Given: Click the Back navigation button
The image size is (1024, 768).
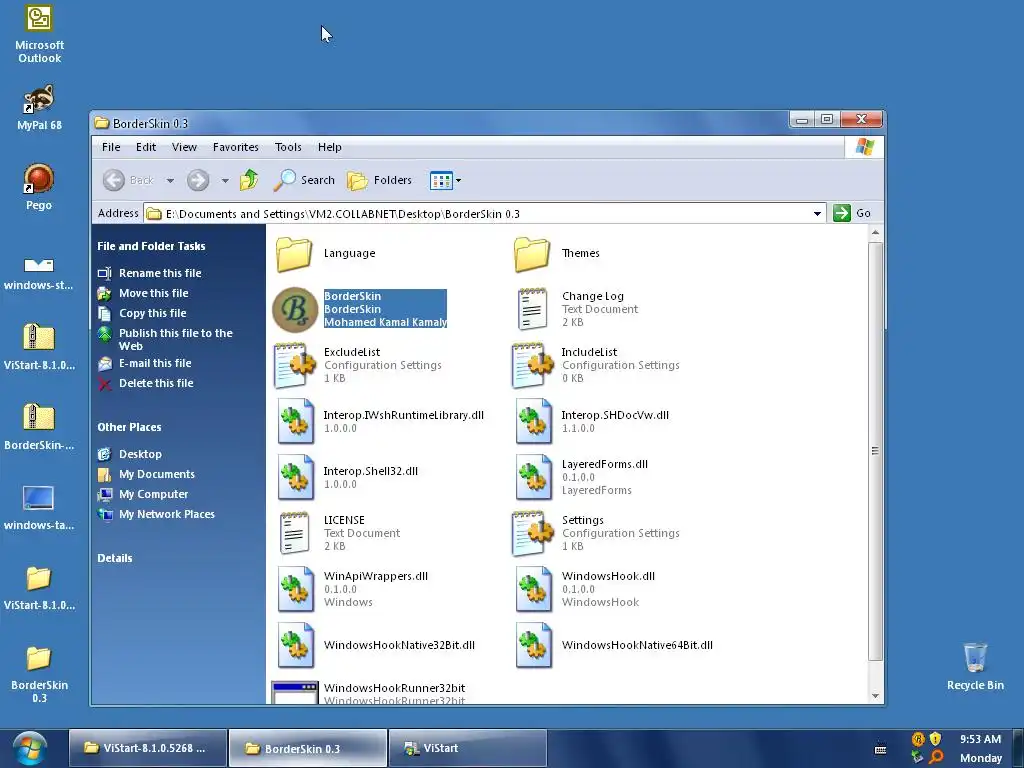Looking at the screenshot, I should click(129, 180).
